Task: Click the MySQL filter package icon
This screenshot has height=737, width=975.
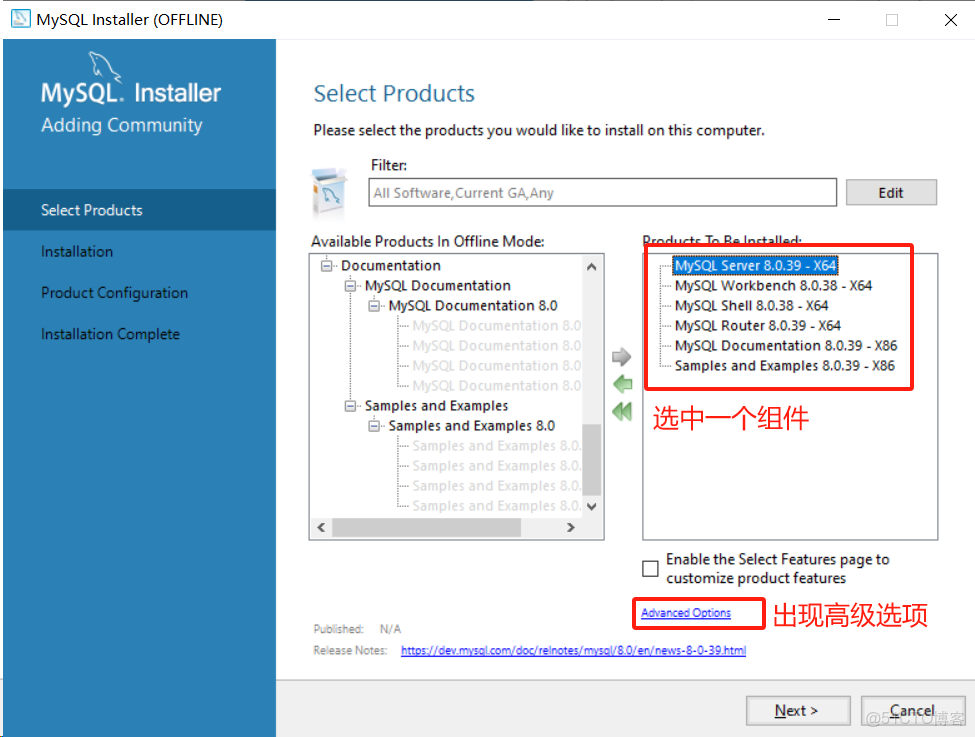Action: click(329, 193)
